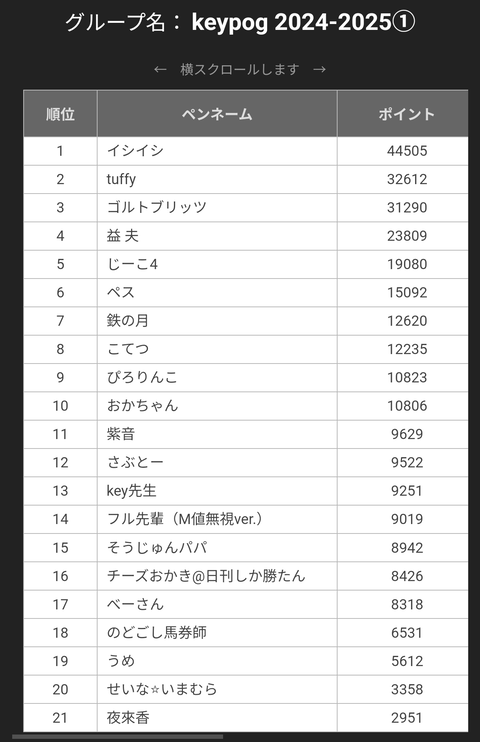The height and width of the screenshot is (742, 480).
Task: Select the のどごし馬券師 name cell
Action: 217,633
